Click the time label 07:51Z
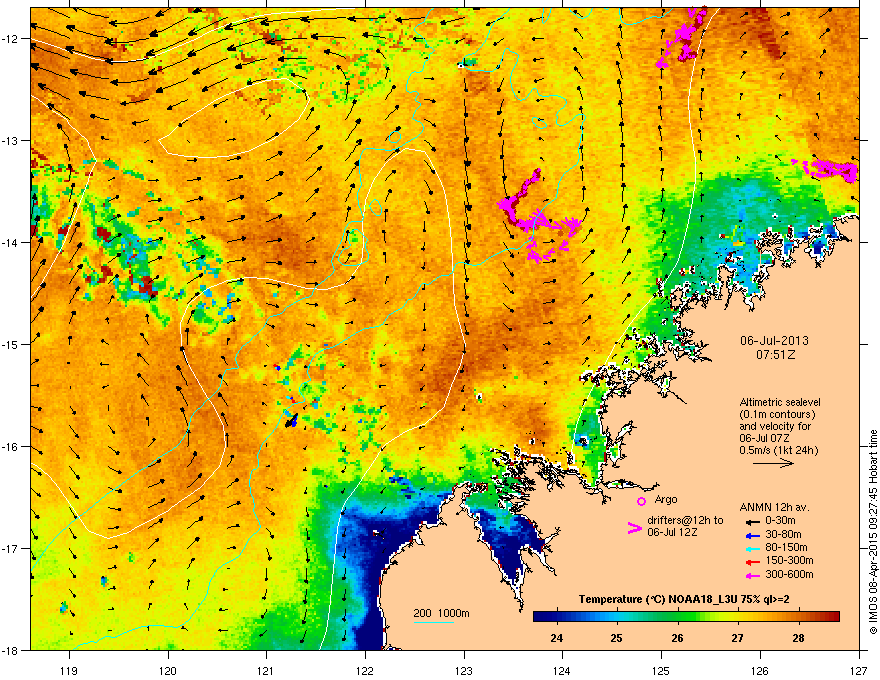880x680 pixels. pyautogui.click(x=775, y=355)
